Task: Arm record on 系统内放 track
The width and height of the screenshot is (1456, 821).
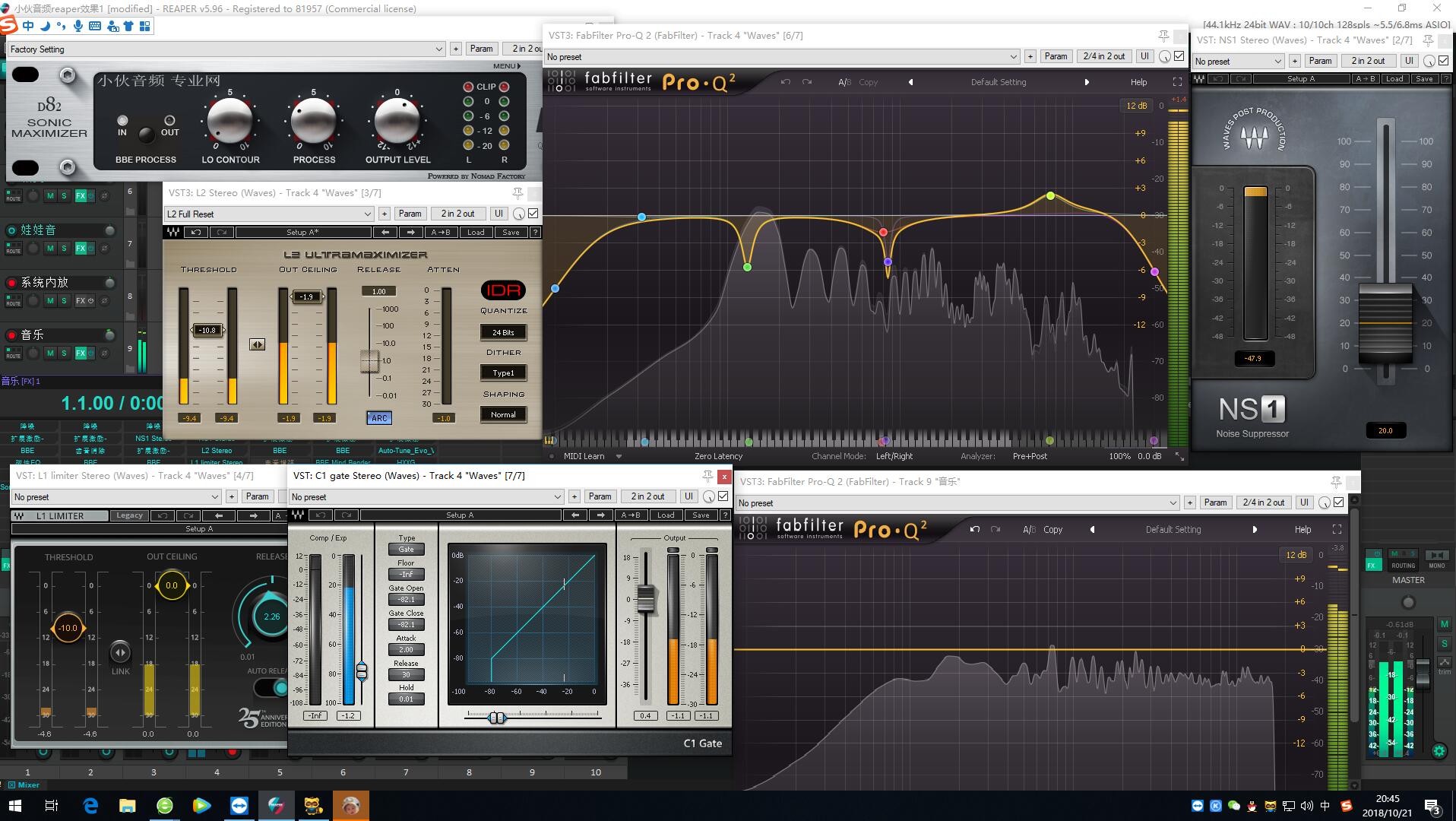Action: 12,283
